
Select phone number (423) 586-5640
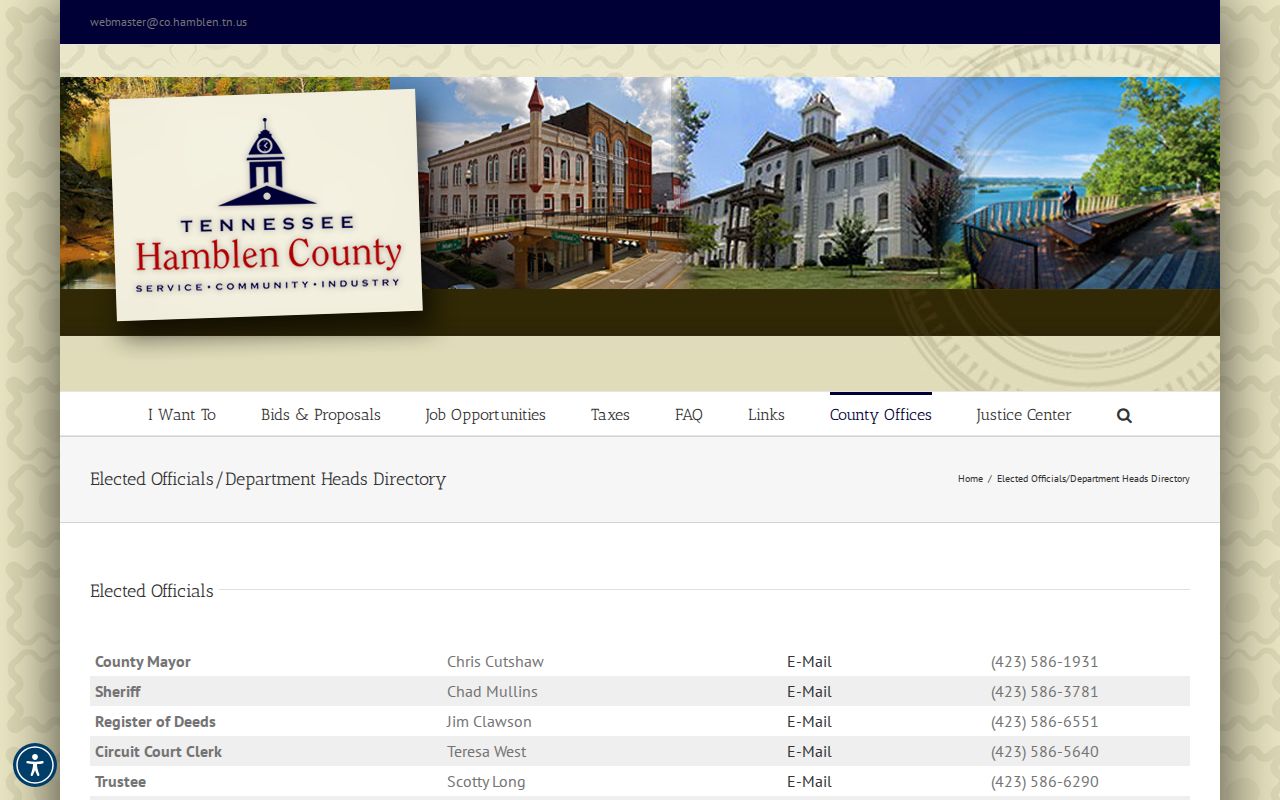(1044, 751)
